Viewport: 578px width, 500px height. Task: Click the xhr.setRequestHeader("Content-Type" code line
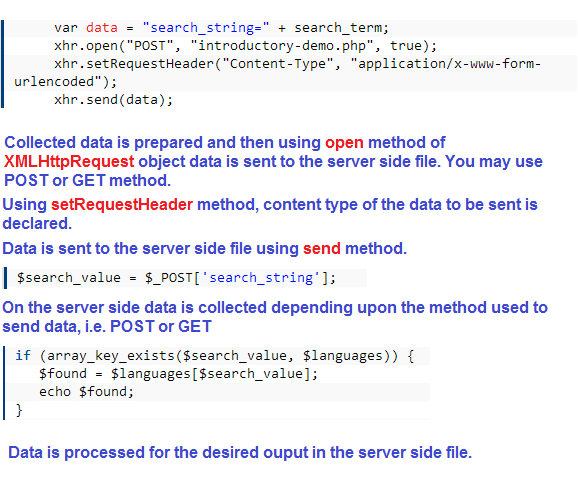click(297, 64)
